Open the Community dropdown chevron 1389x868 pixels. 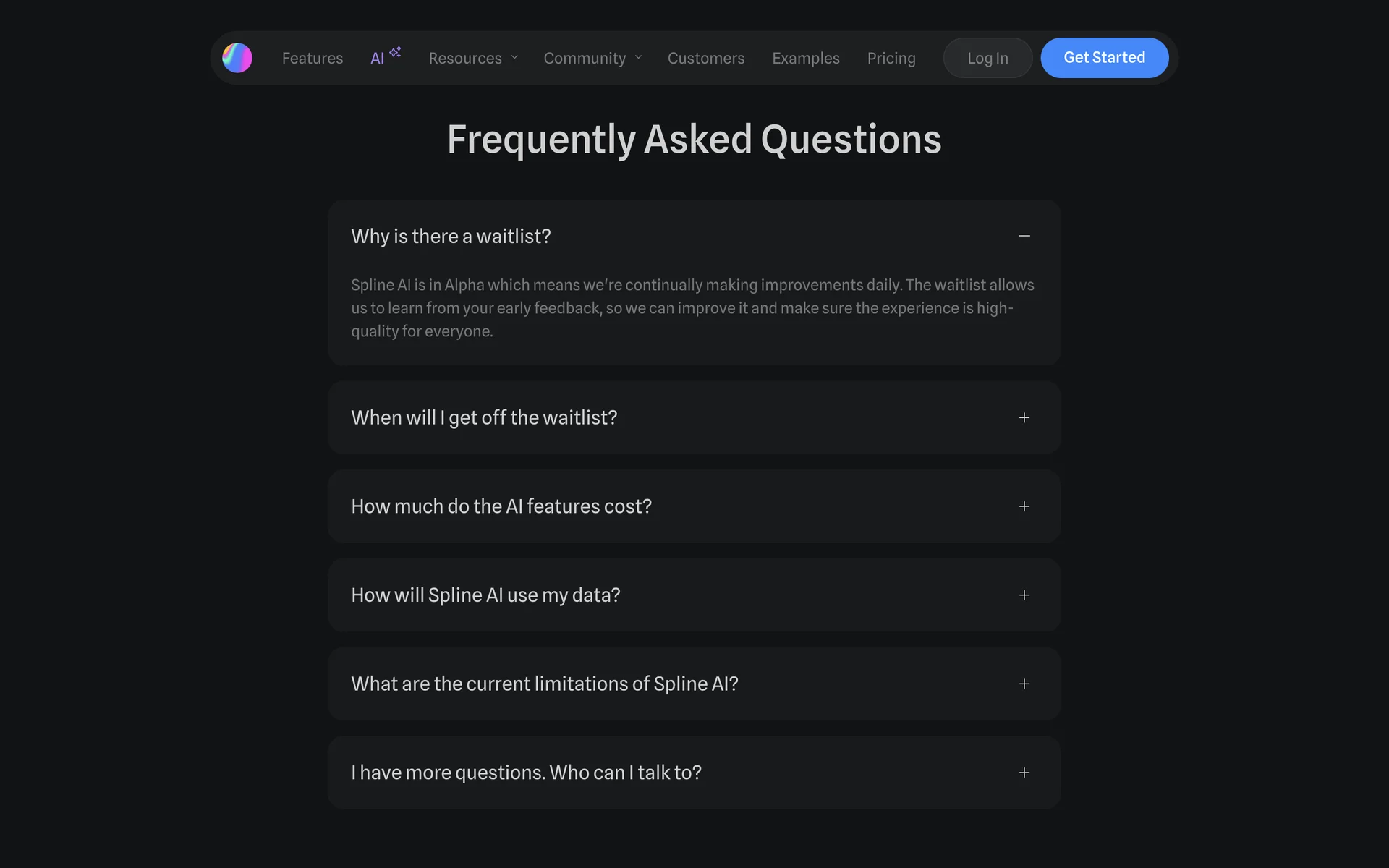point(639,58)
